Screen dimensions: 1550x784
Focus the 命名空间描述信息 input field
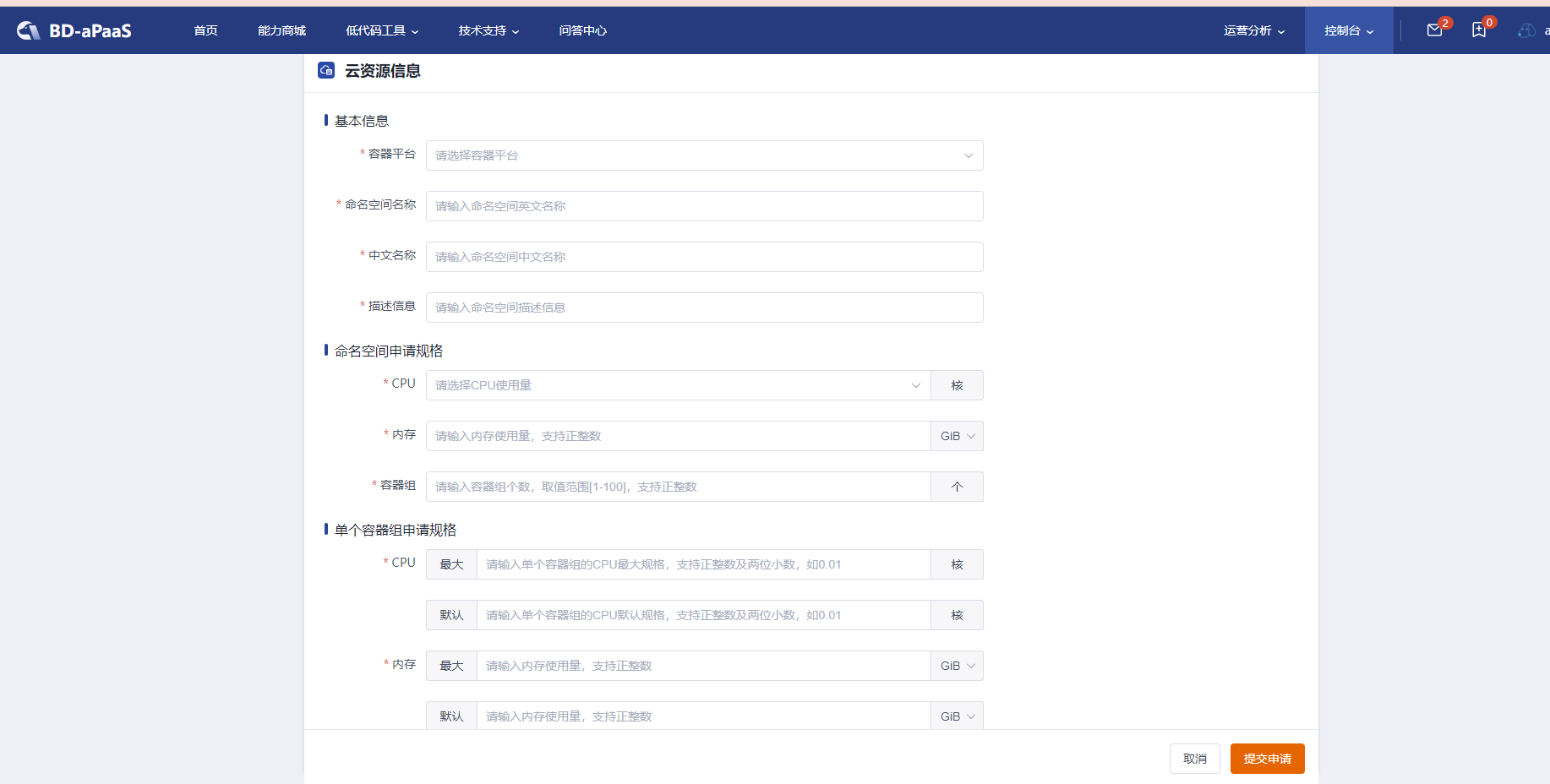(705, 308)
